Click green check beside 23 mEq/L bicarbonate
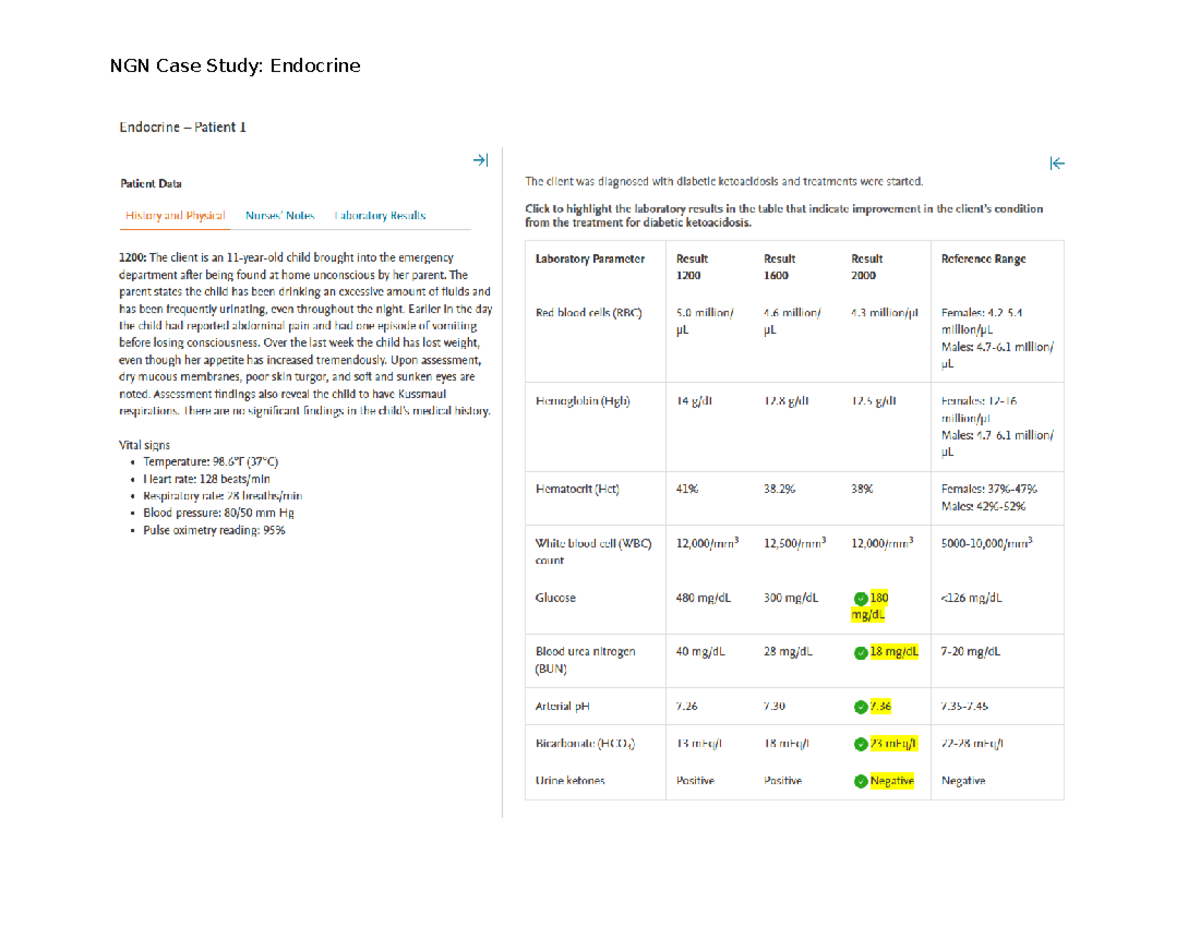Image resolution: width=1200 pixels, height=927 pixels. point(860,744)
